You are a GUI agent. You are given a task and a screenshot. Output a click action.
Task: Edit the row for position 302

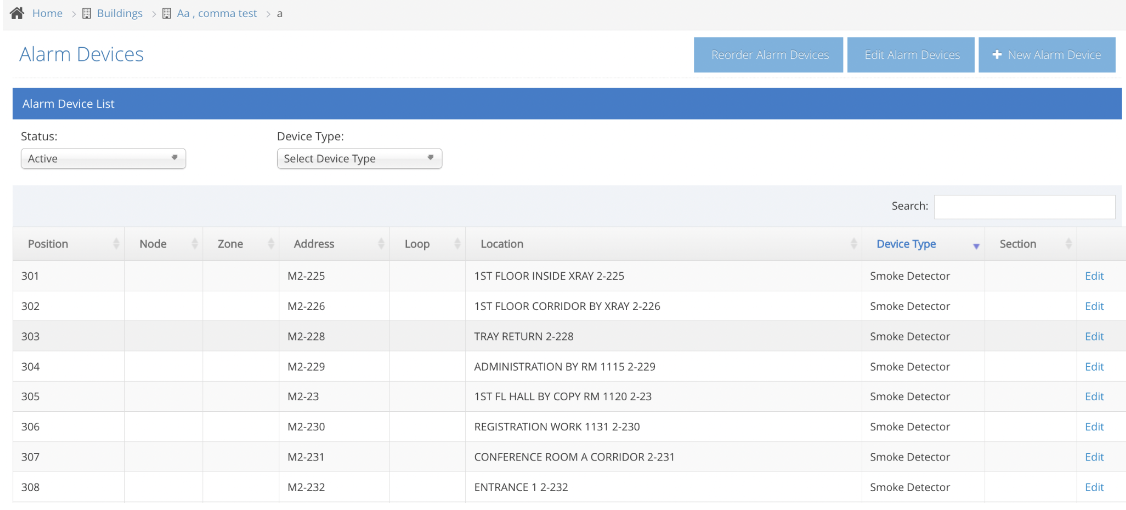click(x=1094, y=306)
